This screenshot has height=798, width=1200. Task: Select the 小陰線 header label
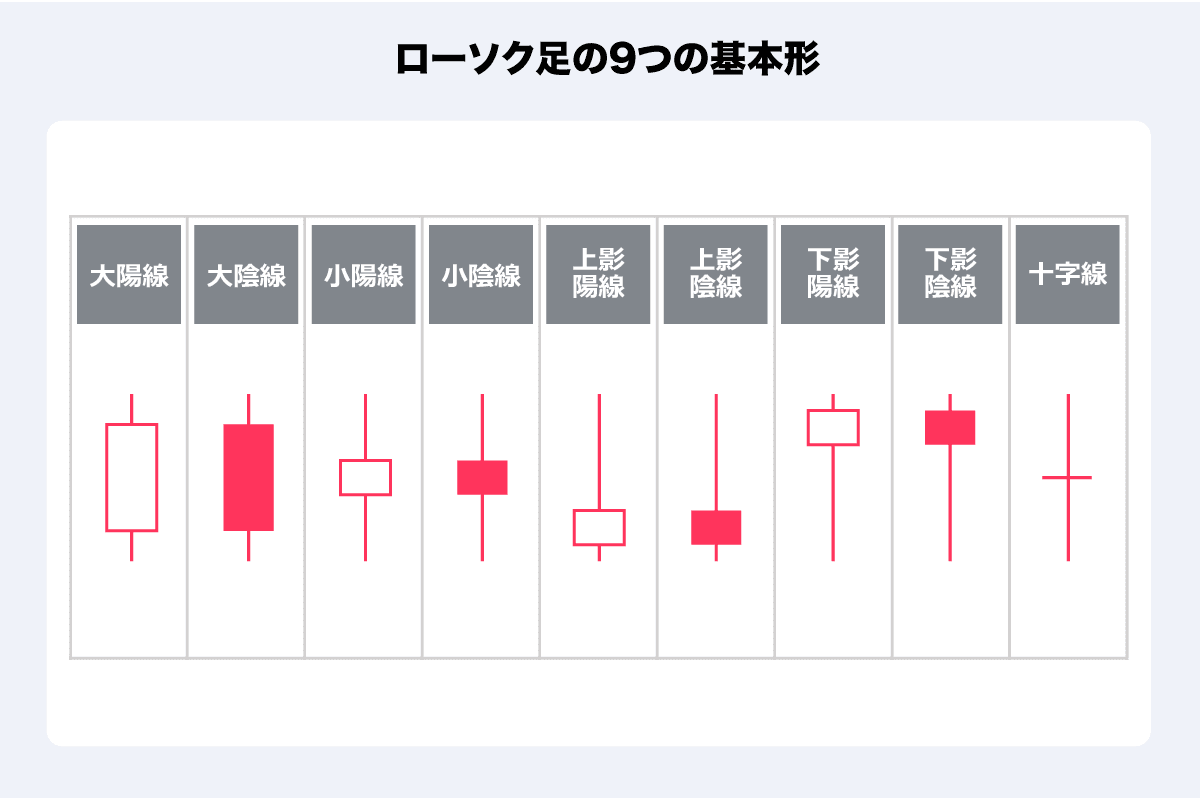(481, 275)
